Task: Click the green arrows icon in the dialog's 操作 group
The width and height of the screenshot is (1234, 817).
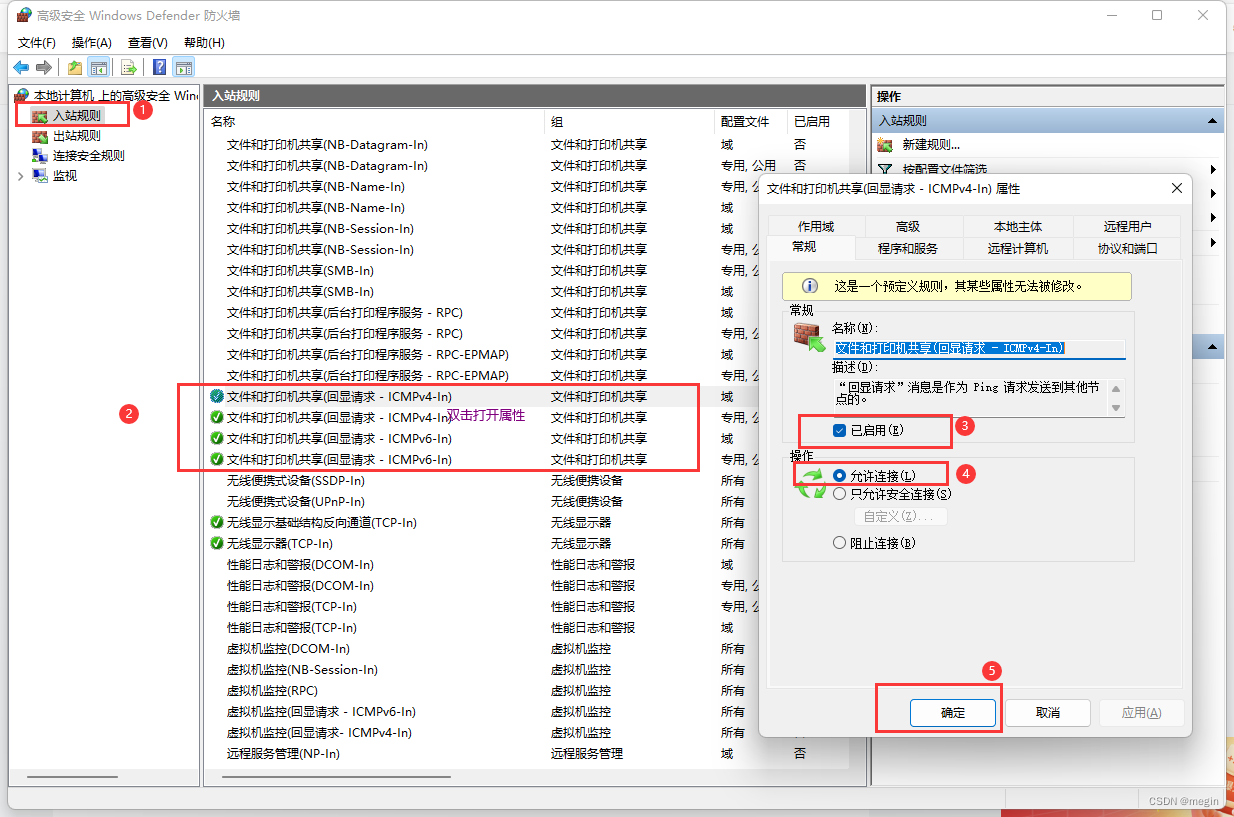Action: point(811,483)
